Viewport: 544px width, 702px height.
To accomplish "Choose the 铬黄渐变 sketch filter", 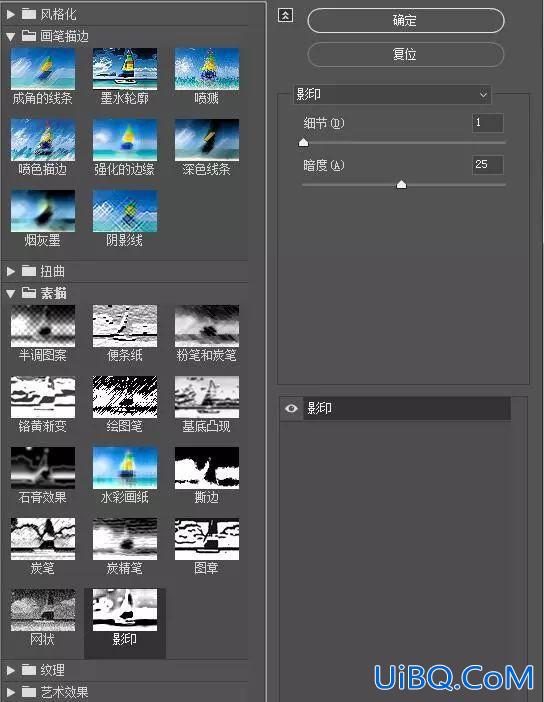I will 43,397.
